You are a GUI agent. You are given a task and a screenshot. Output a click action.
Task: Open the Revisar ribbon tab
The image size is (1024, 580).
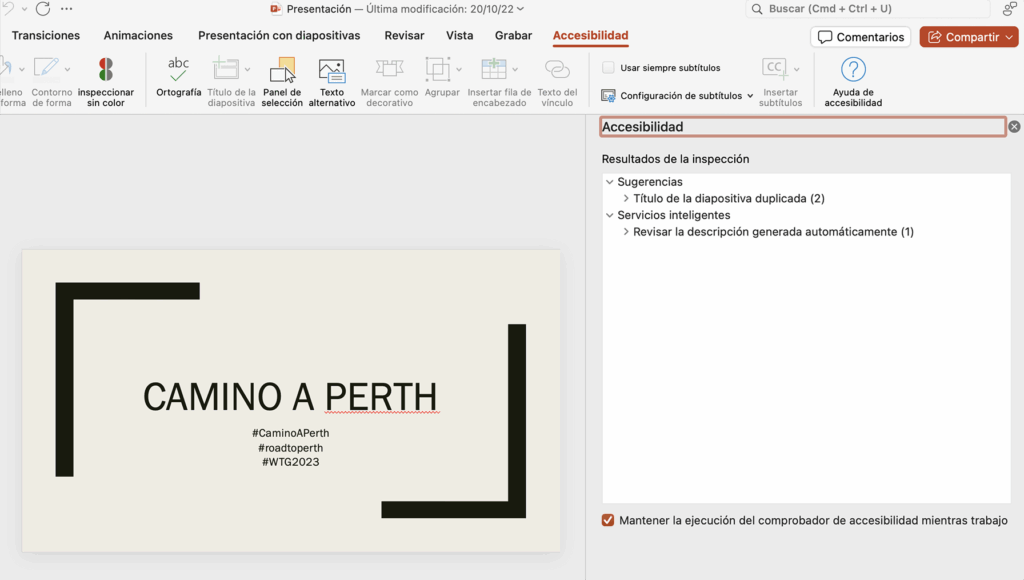coord(404,35)
